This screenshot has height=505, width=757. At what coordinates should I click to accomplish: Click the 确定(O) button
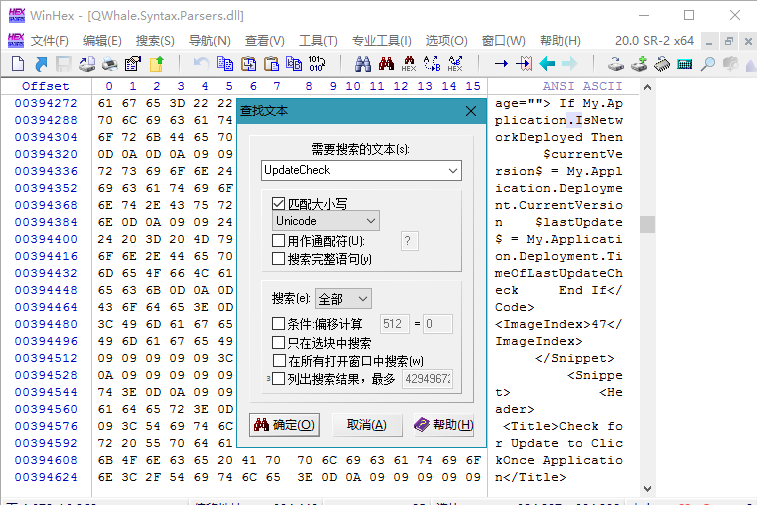[284, 425]
